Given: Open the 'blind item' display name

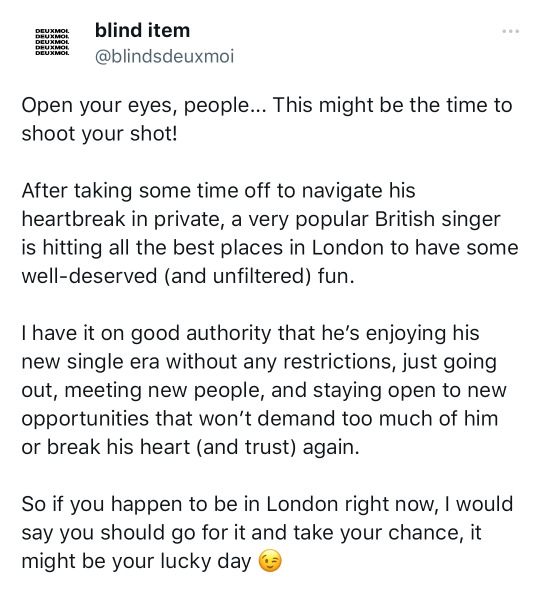Looking at the screenshot, I should pos(142,30).
